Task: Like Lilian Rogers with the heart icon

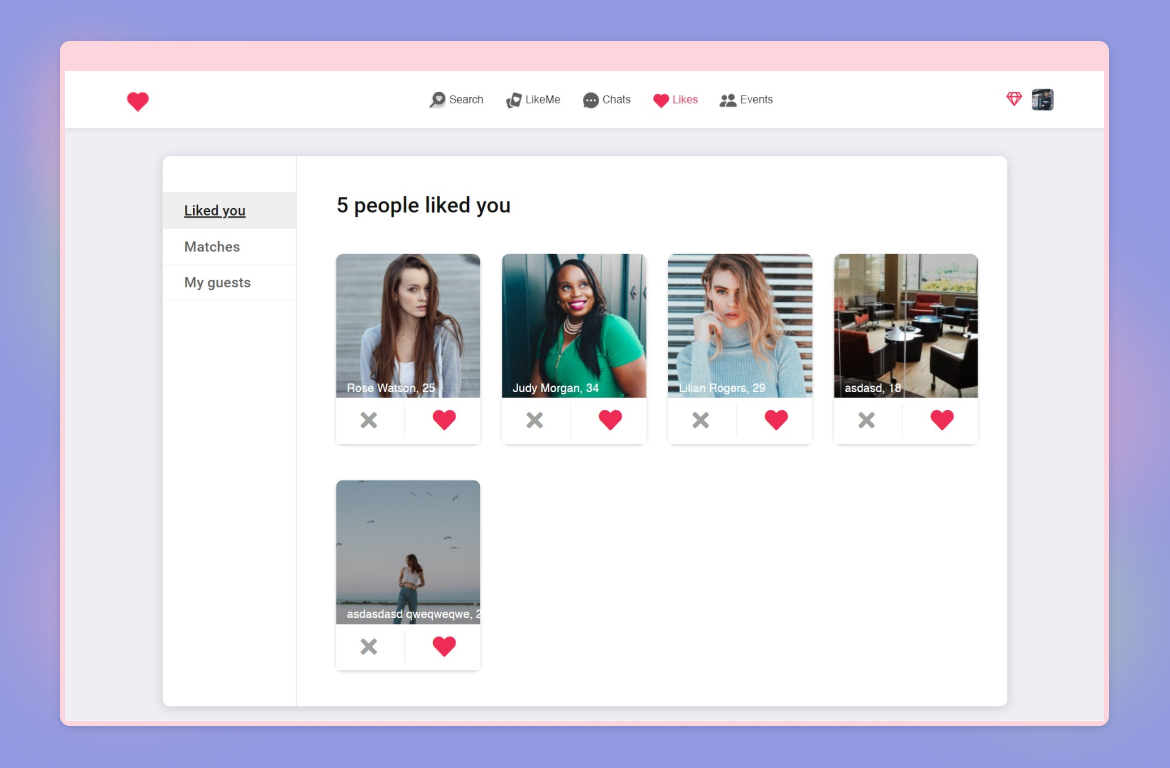Action: click(x=776, y=420)
